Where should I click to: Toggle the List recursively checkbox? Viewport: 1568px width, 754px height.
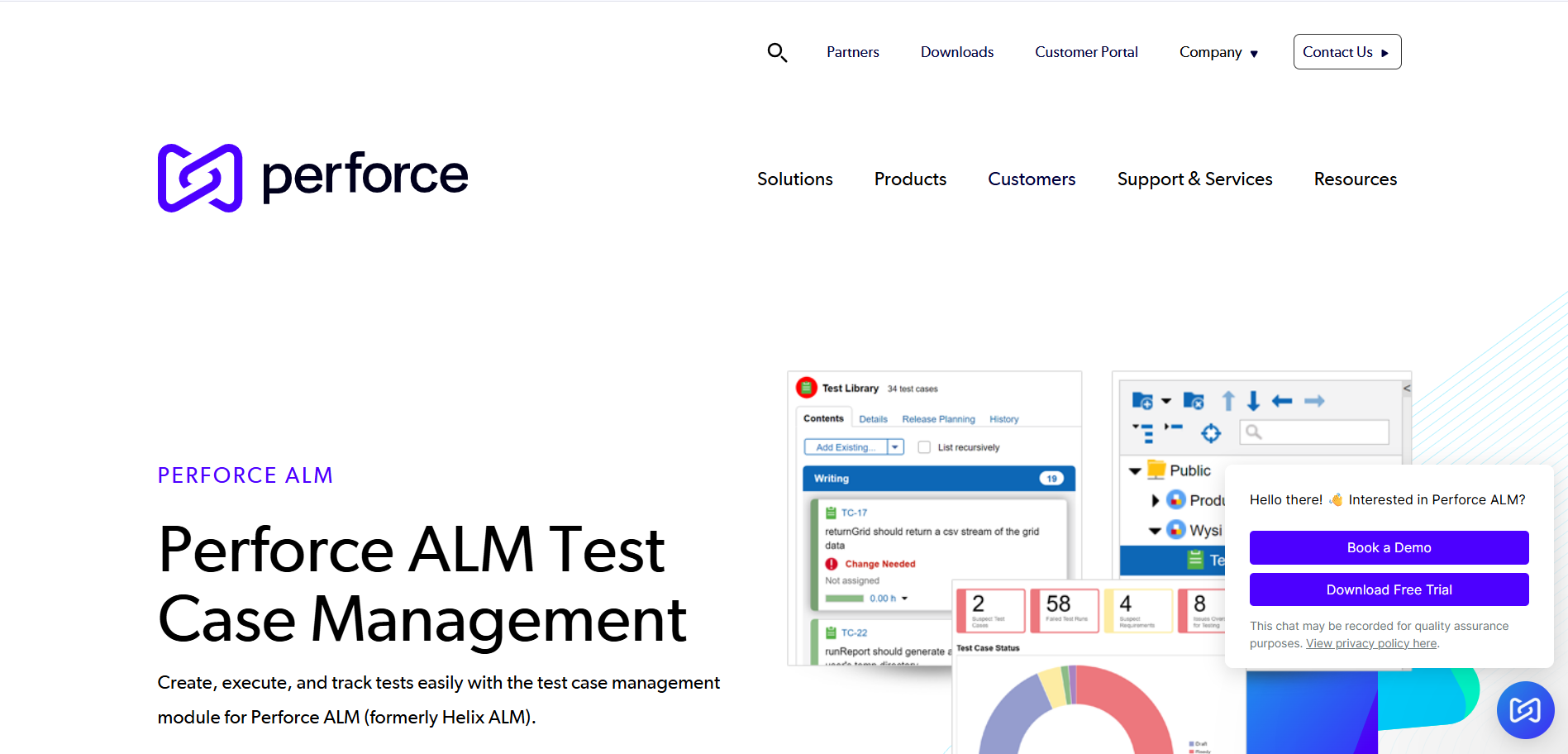pyautogui.click(x=924, y=447)
